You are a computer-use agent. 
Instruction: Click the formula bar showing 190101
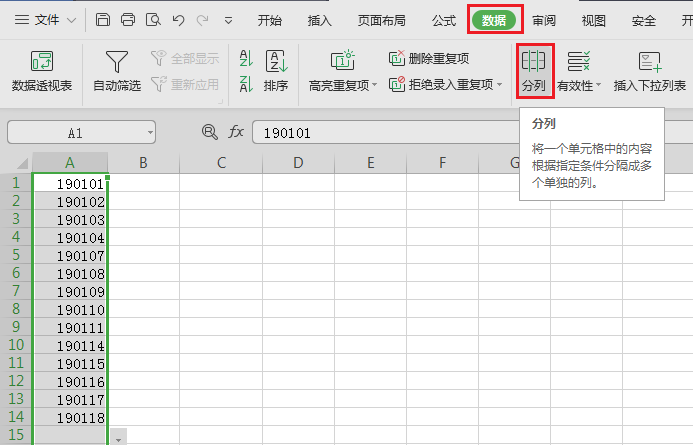(x=385, y=133)
